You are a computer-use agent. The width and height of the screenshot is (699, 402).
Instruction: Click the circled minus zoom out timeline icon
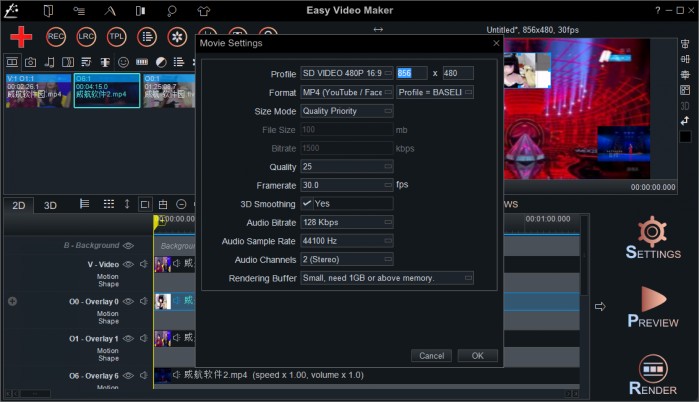point(181,204)
